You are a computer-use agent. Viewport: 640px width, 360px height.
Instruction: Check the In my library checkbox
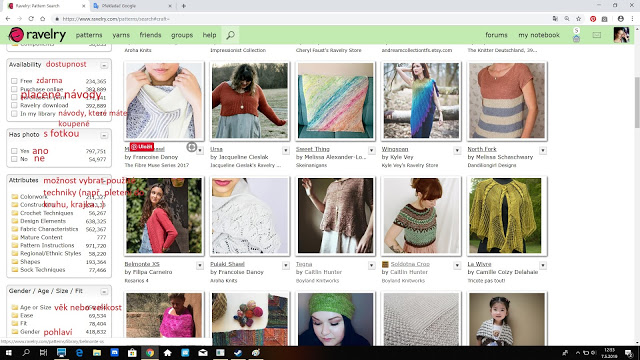[14, 113]
